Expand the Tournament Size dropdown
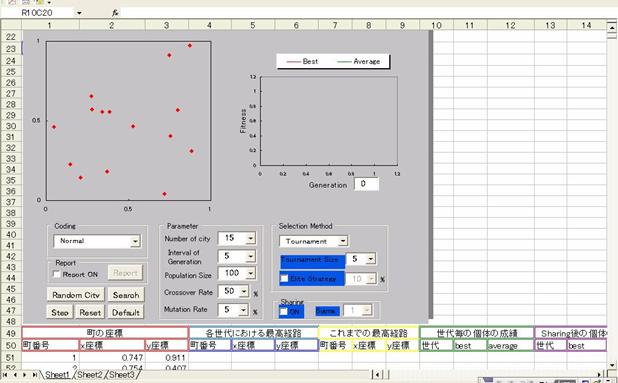The height and width of the screenshot is (383, 618). click(371, 259)
